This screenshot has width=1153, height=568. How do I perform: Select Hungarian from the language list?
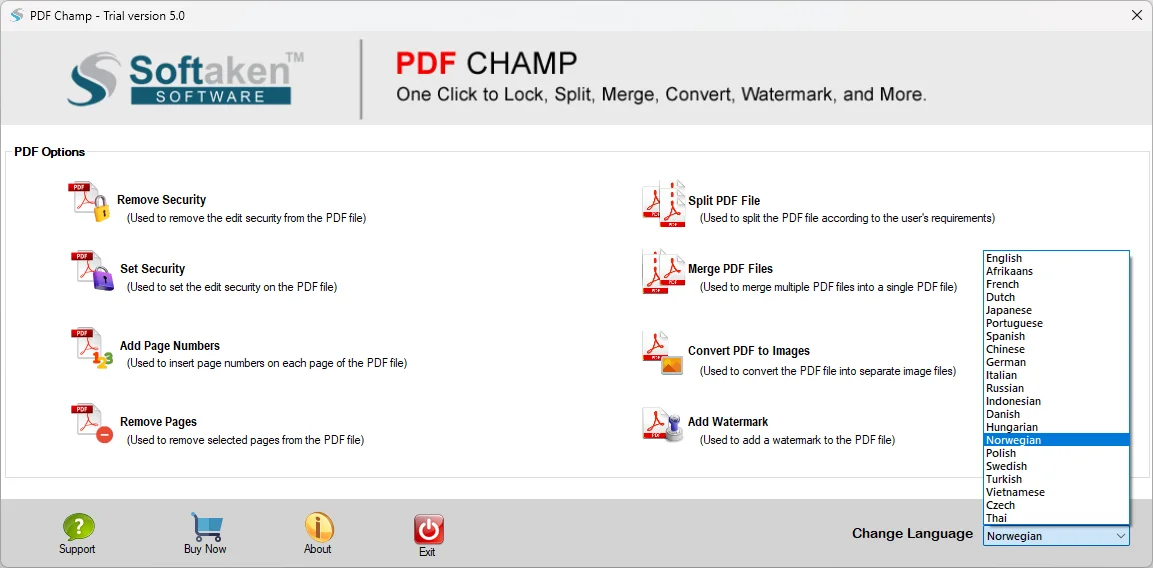click(x=1056, y=427)
